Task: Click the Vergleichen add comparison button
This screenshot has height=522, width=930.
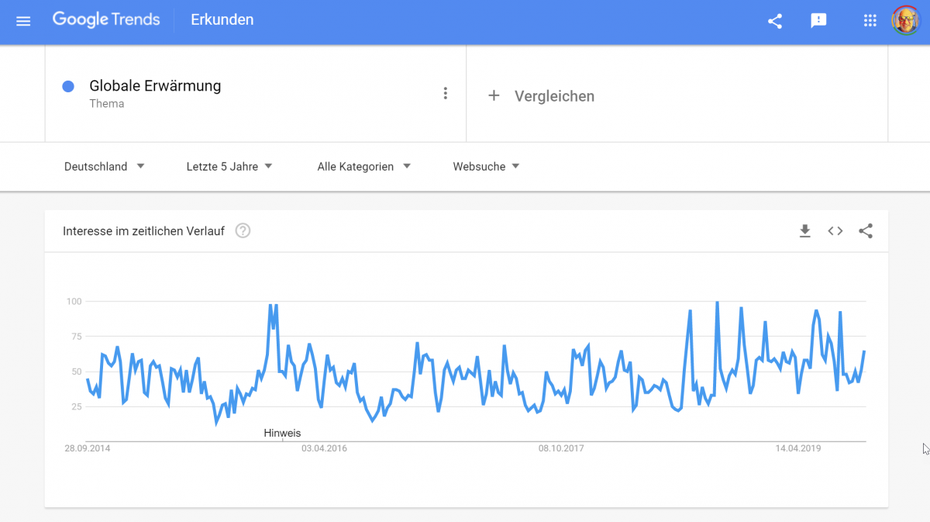Action: coord(541,96)
